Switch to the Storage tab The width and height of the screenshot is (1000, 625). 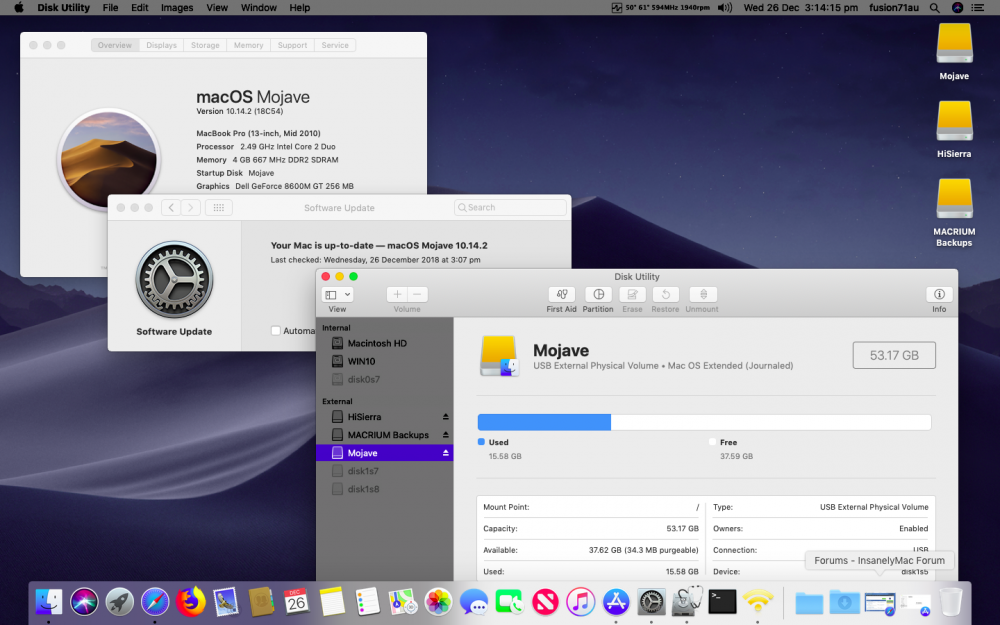[x=205, y=45]
